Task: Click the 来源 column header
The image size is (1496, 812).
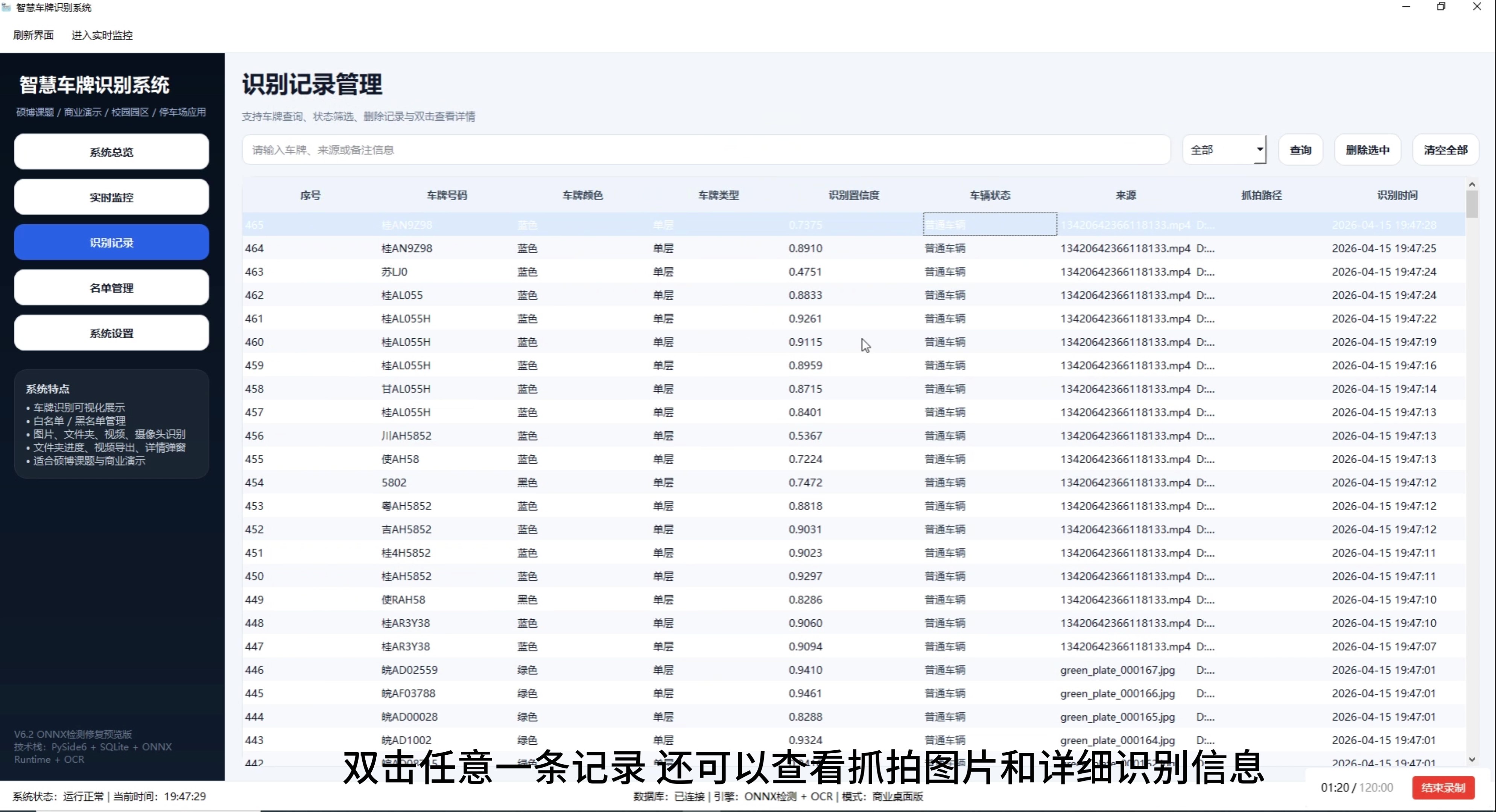Action: [x=1125, y=195]
